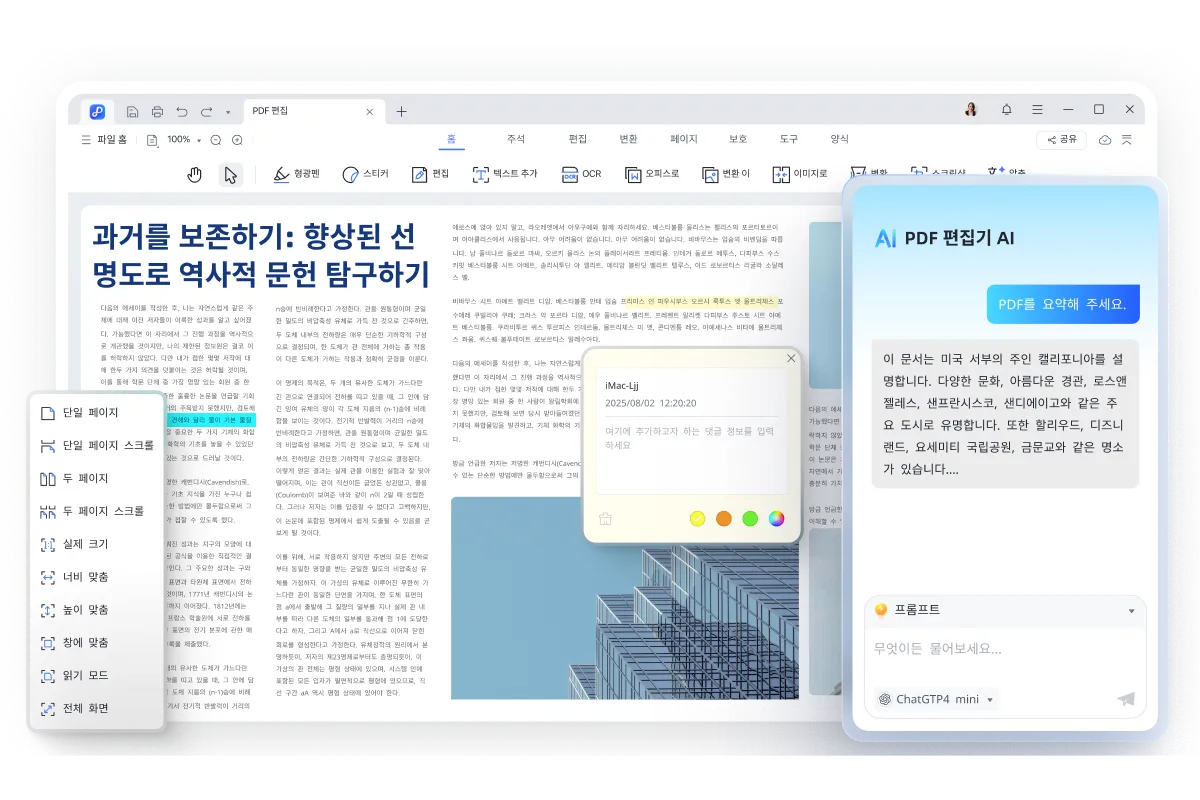Screen dimensions: 1200x800
Task: Click the building image in document
Action: [x=625, y=599]
